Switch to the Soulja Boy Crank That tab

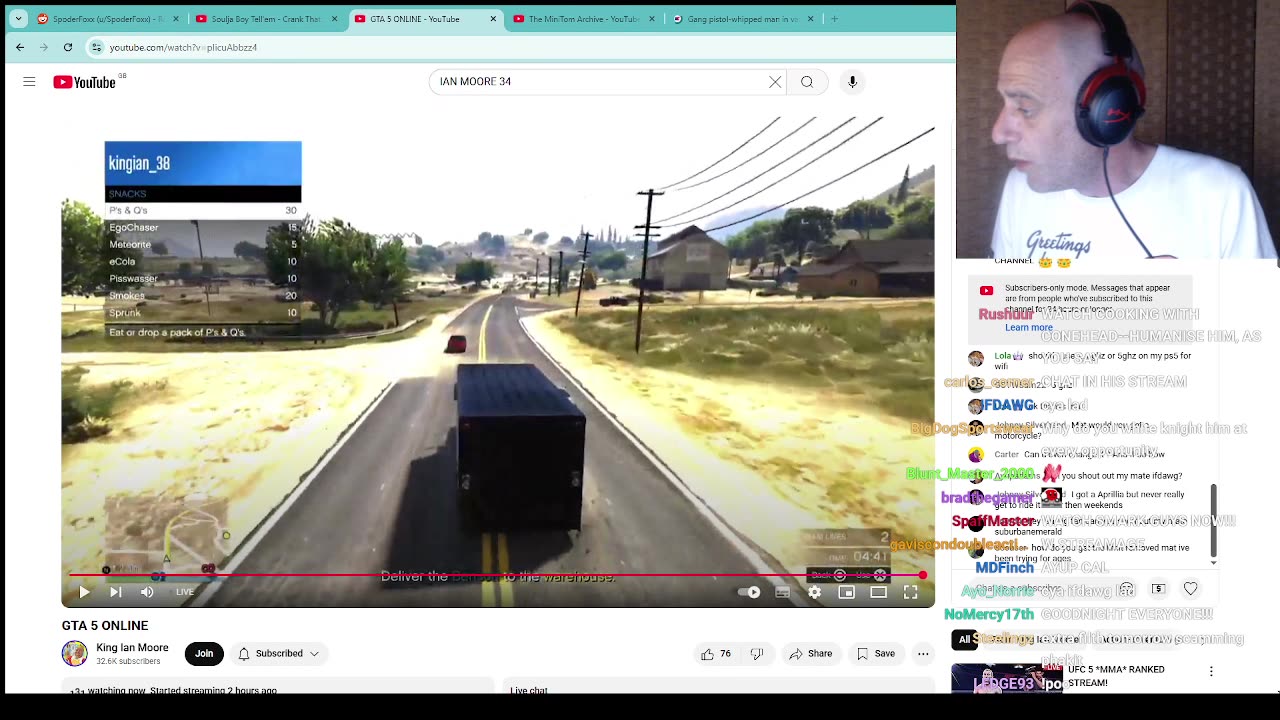tap(266, 18)
